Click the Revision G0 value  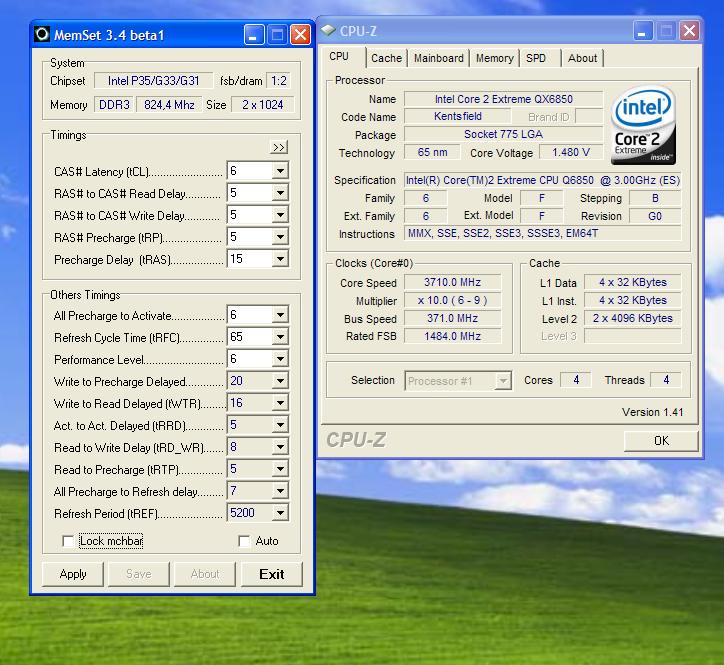click(655, 216)
